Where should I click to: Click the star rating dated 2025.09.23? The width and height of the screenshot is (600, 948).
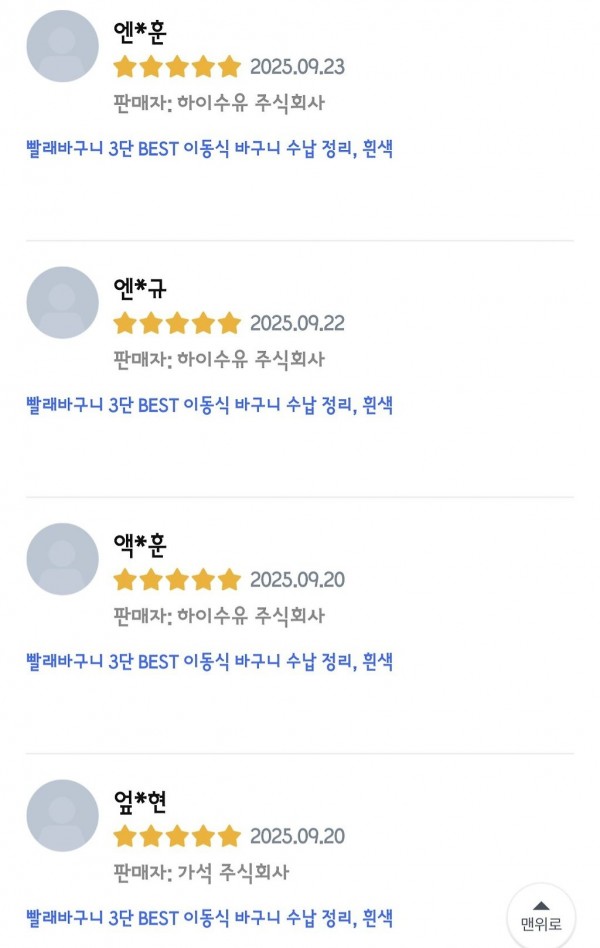pos(177,67)
